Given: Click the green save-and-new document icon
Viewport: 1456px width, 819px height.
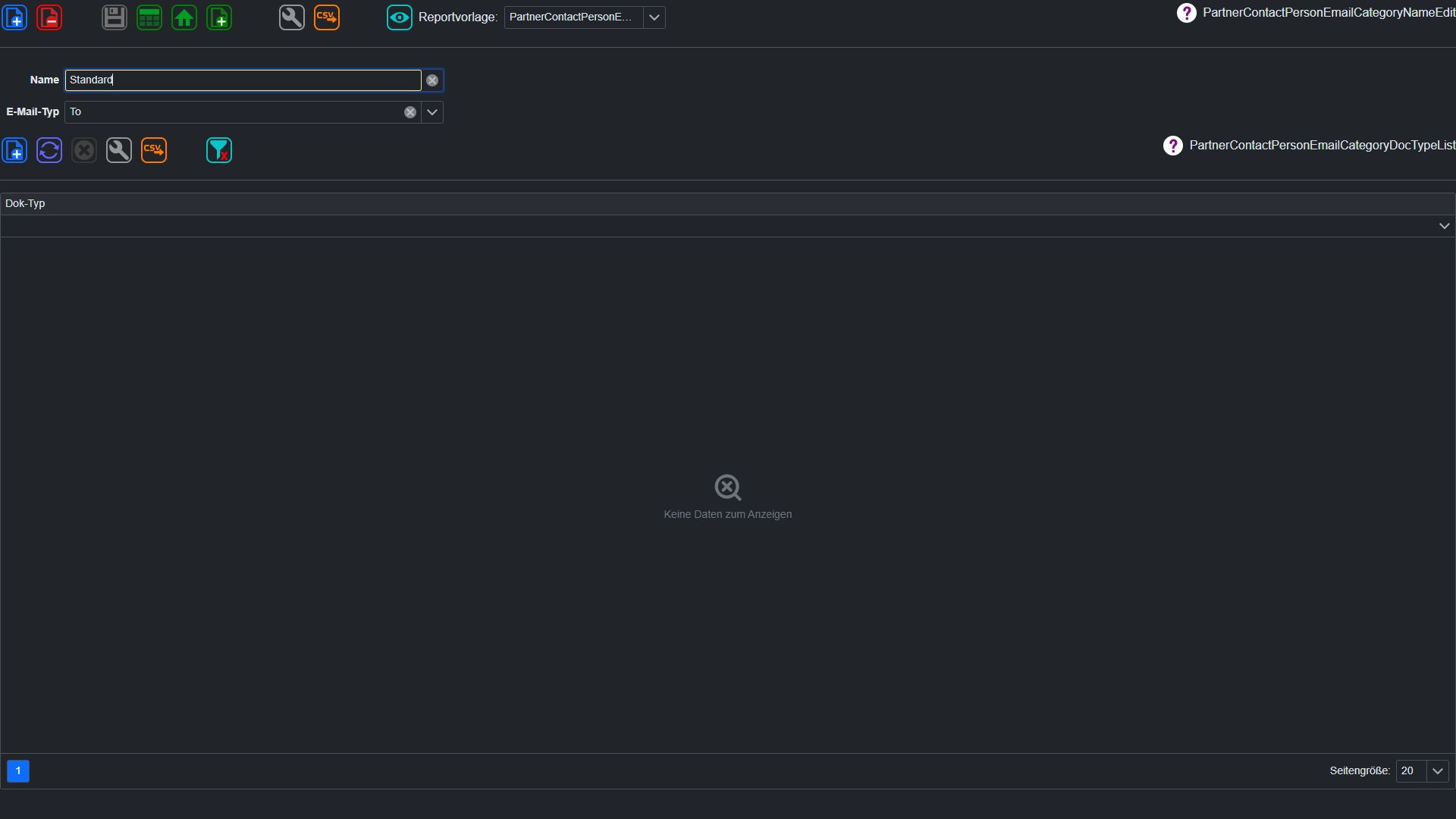Looking at the screenshot, I should point(219,17).
